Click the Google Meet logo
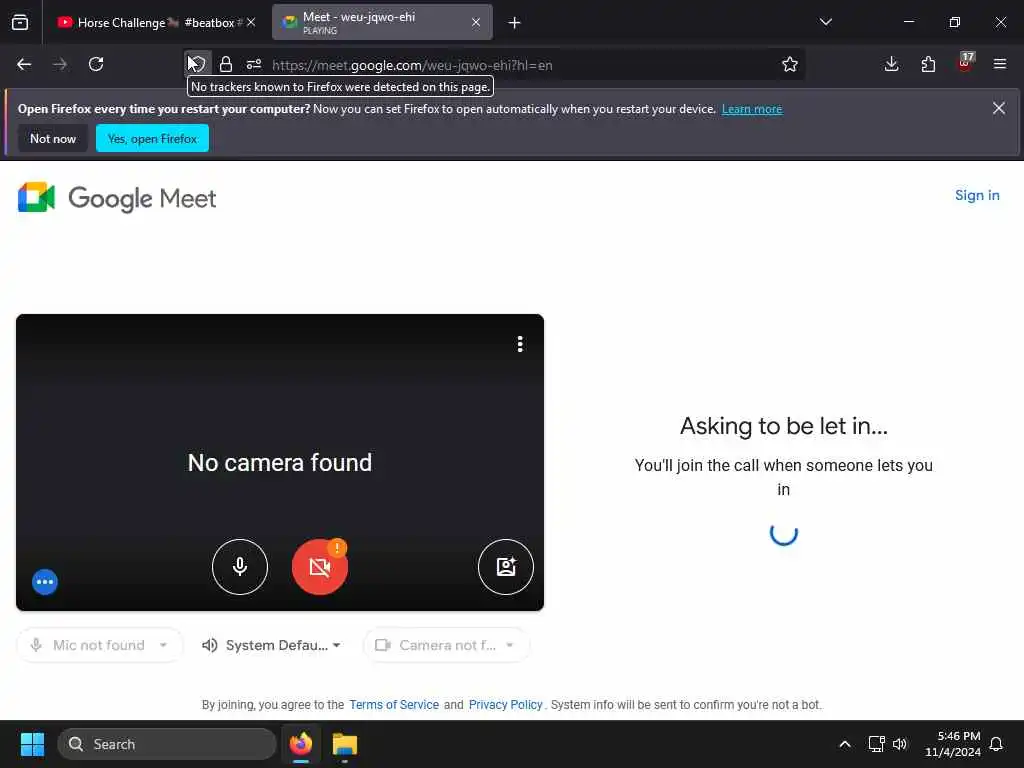The image size is (1024, 768). [117, 198]
